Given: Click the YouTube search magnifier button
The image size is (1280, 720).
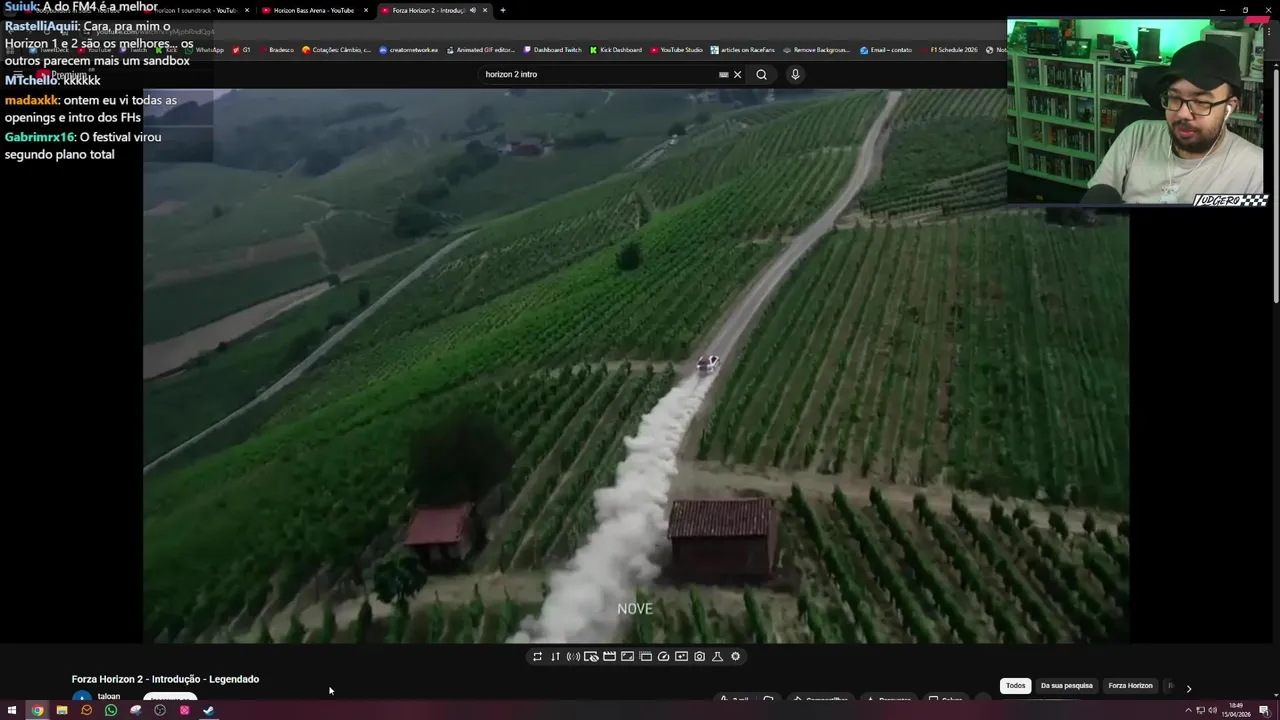Looking at the screenshot, I should [x=761, y=74].
